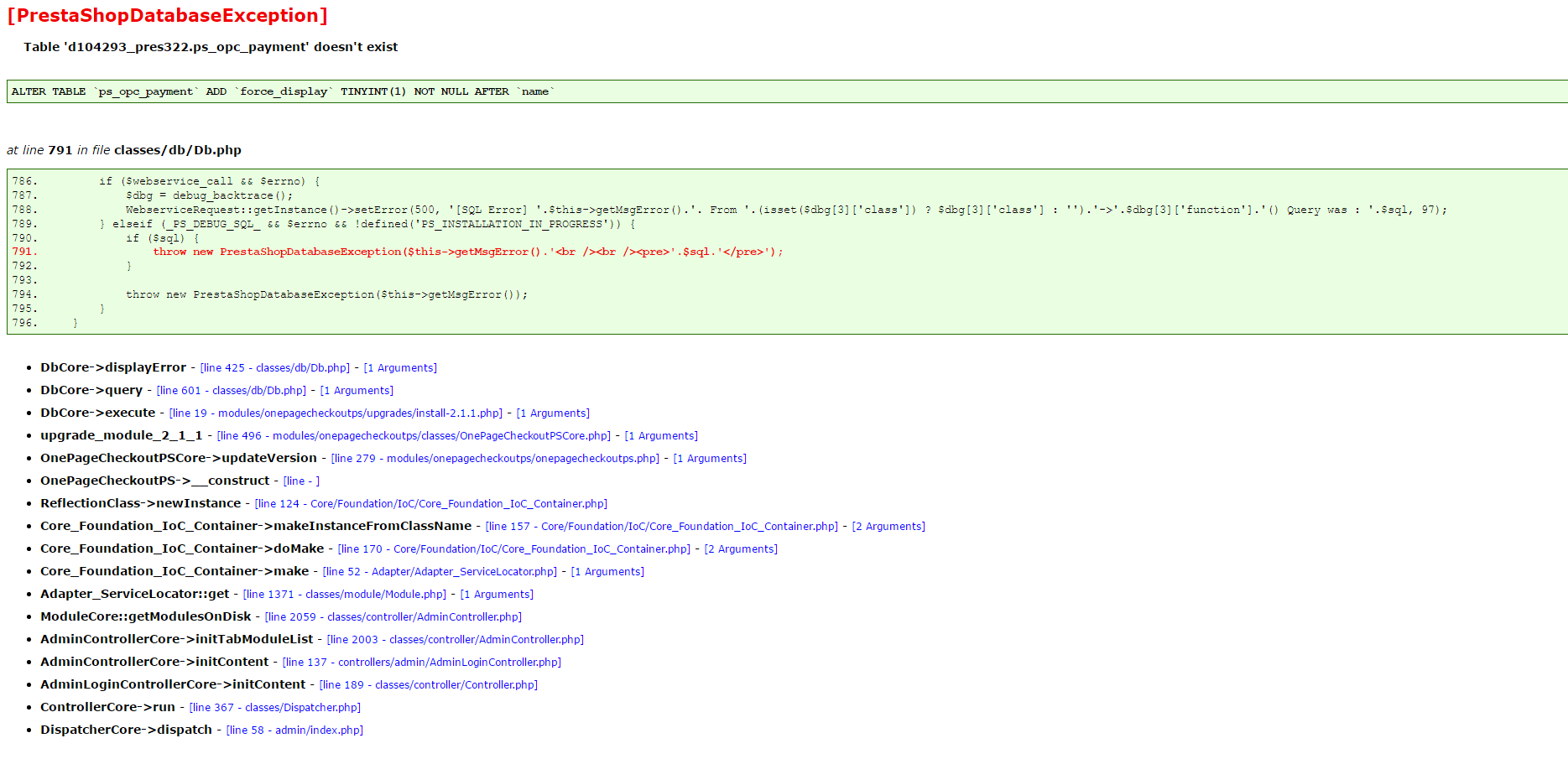Open the Module.php line 1371 link

point(345,595)
